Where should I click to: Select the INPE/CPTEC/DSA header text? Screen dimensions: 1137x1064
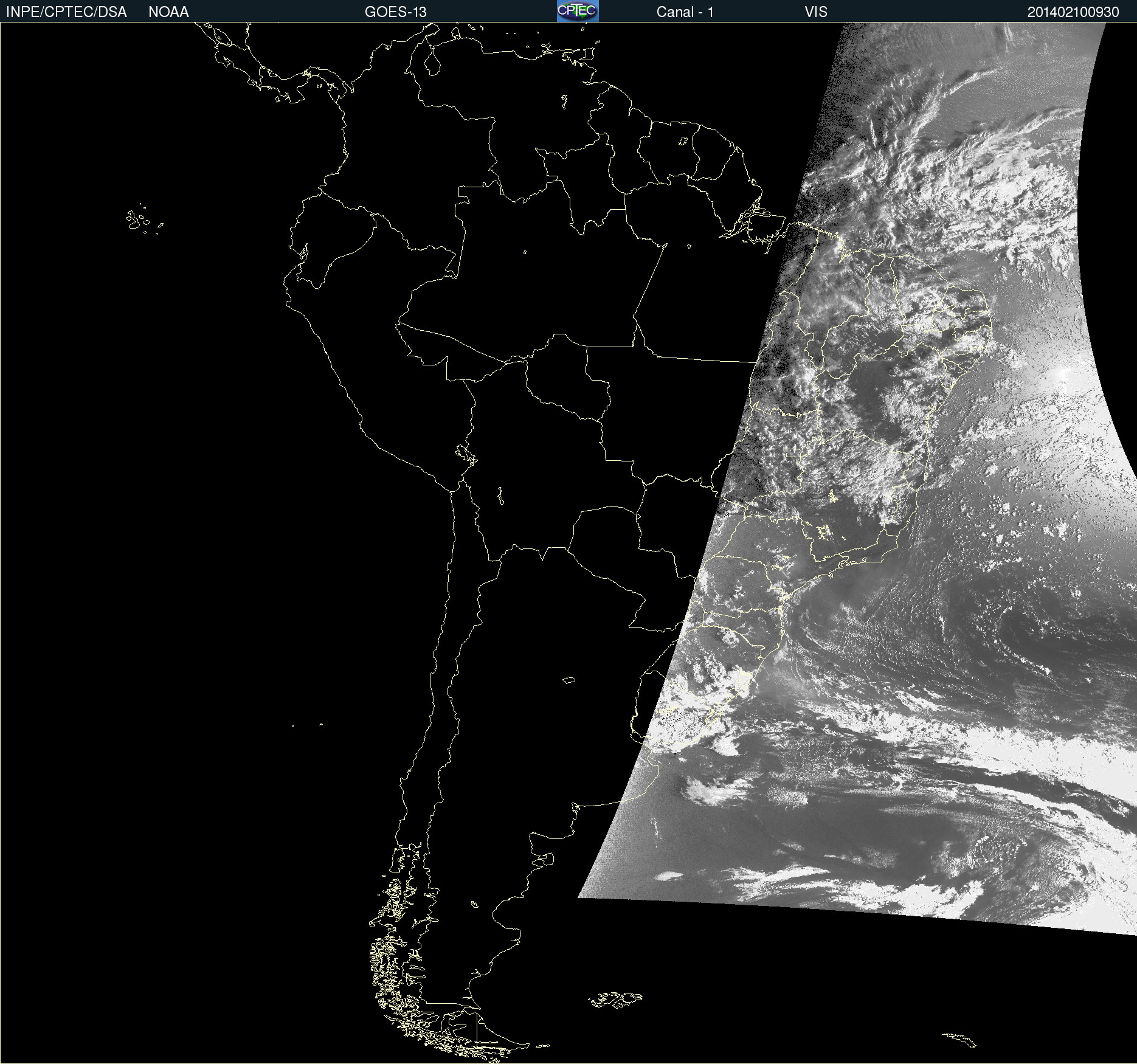(x=66, y=12)
